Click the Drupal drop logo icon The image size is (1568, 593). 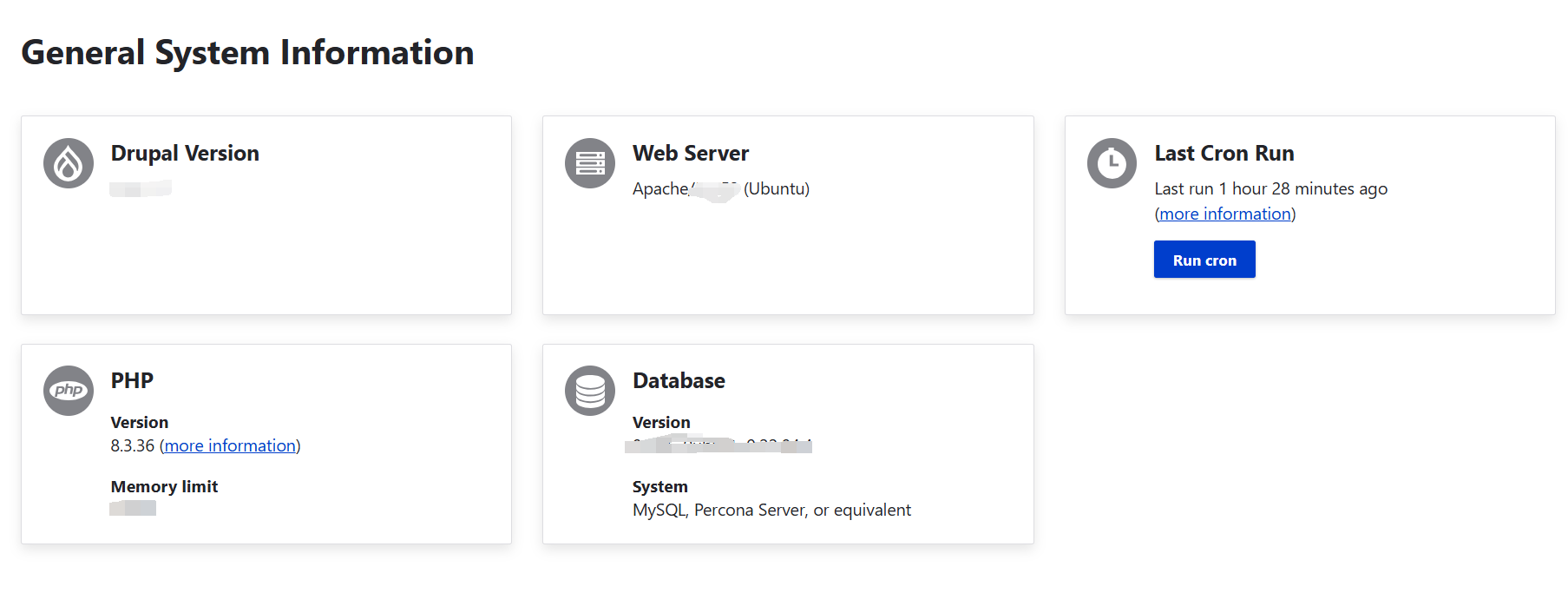coord(69,163)
